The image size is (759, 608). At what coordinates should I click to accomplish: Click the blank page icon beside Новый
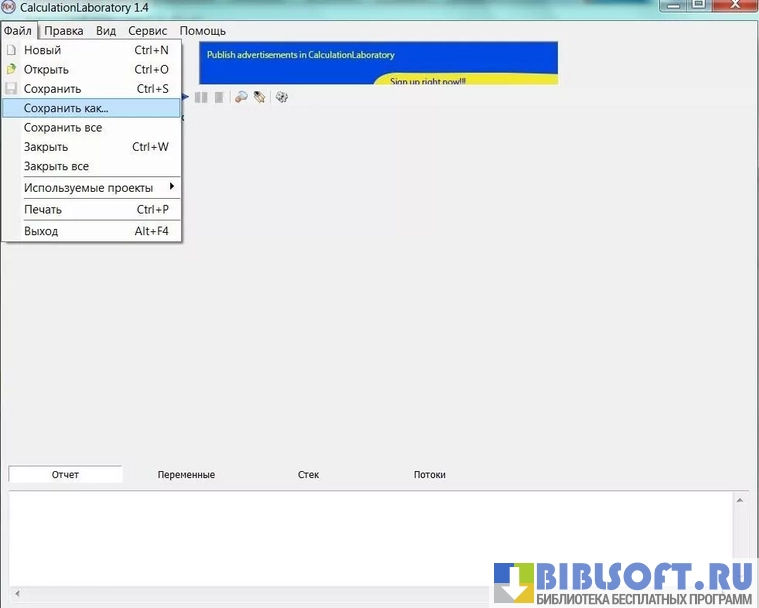(12, 50)
